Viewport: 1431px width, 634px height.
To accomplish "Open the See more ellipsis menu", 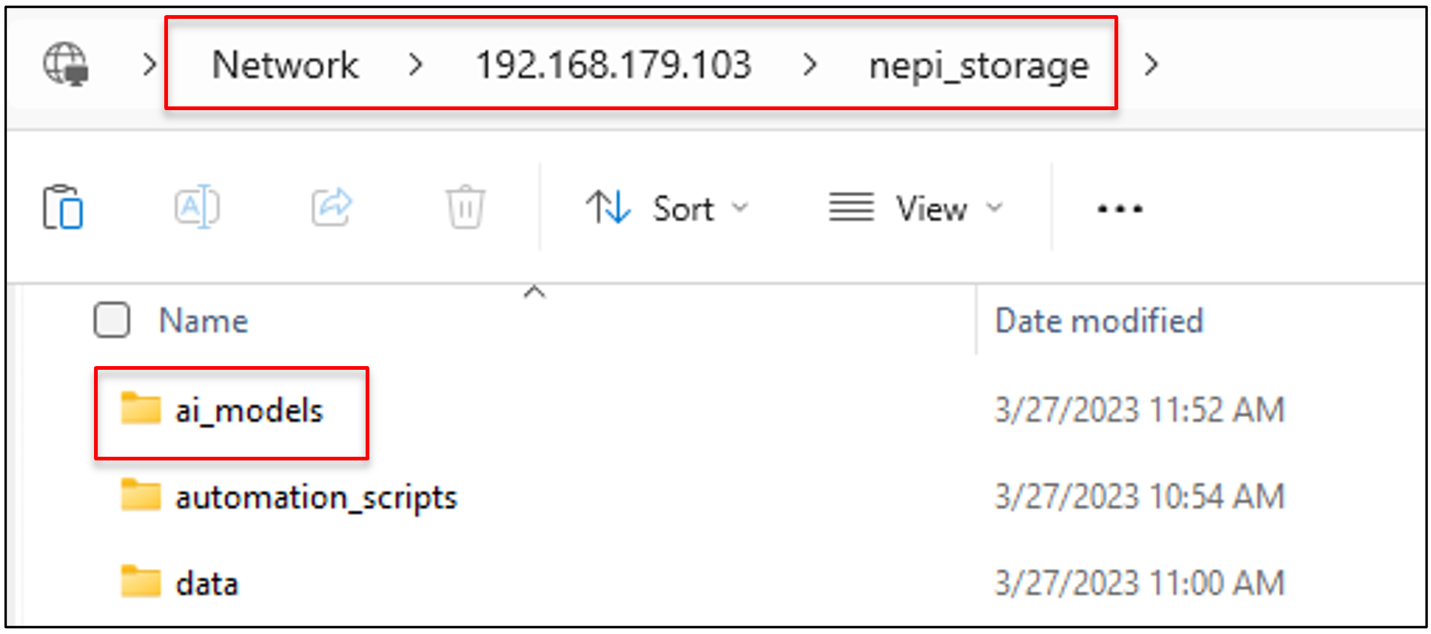I will [x=1118, y=208].
